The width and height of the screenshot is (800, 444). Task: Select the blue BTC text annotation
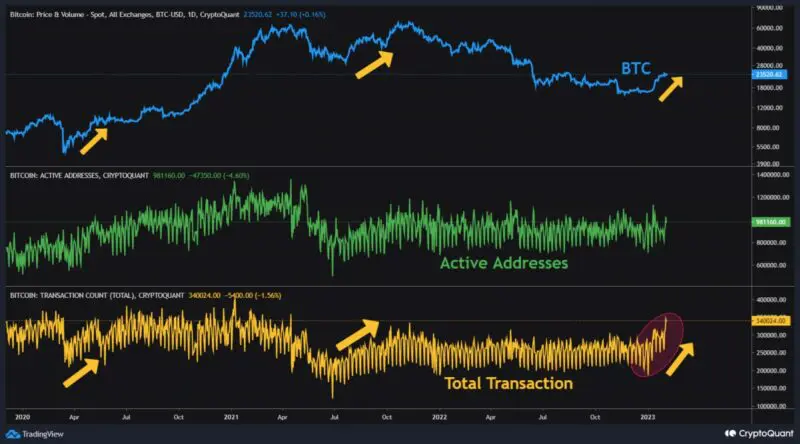633,69
